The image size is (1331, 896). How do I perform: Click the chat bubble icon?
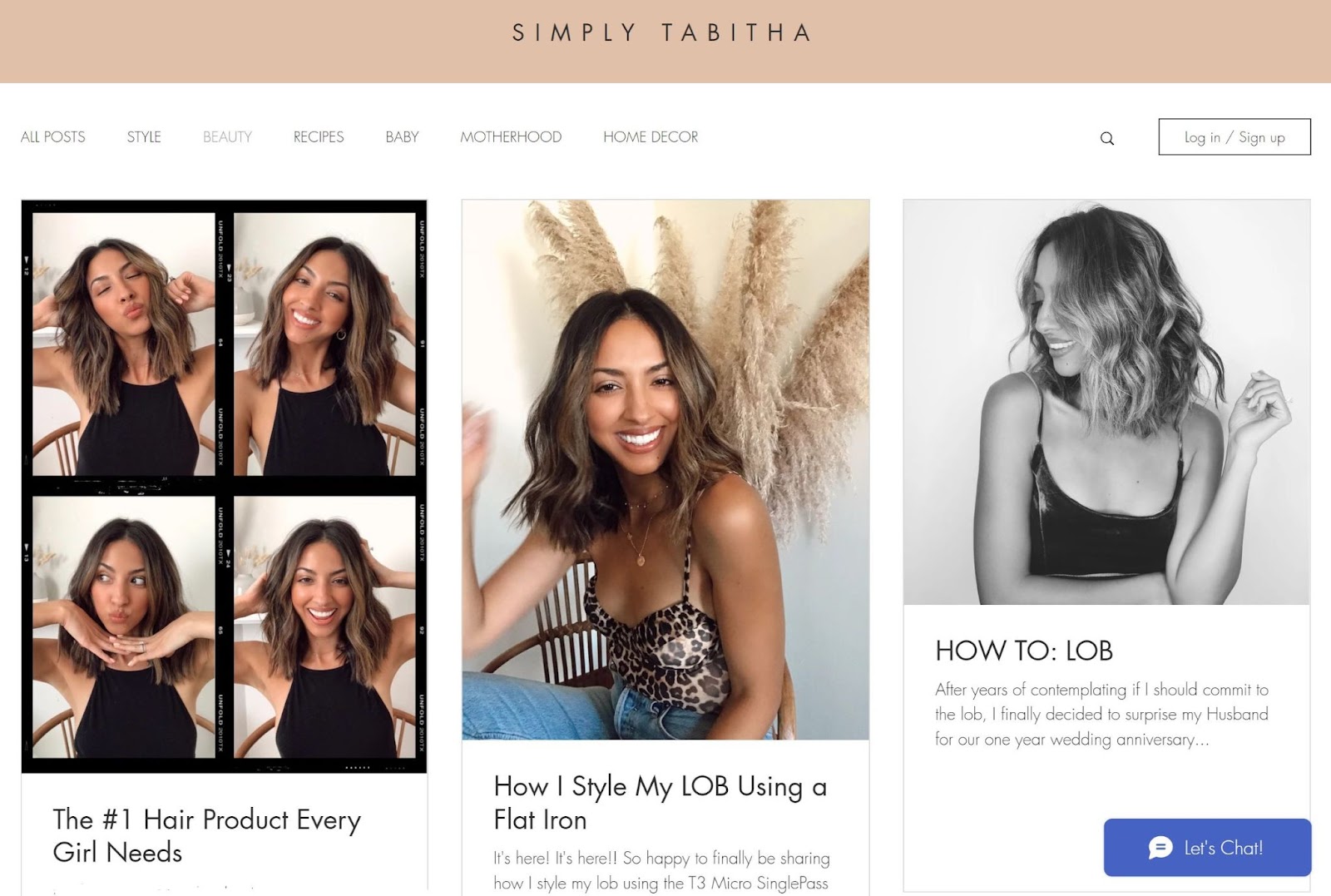pos(1160,848)
